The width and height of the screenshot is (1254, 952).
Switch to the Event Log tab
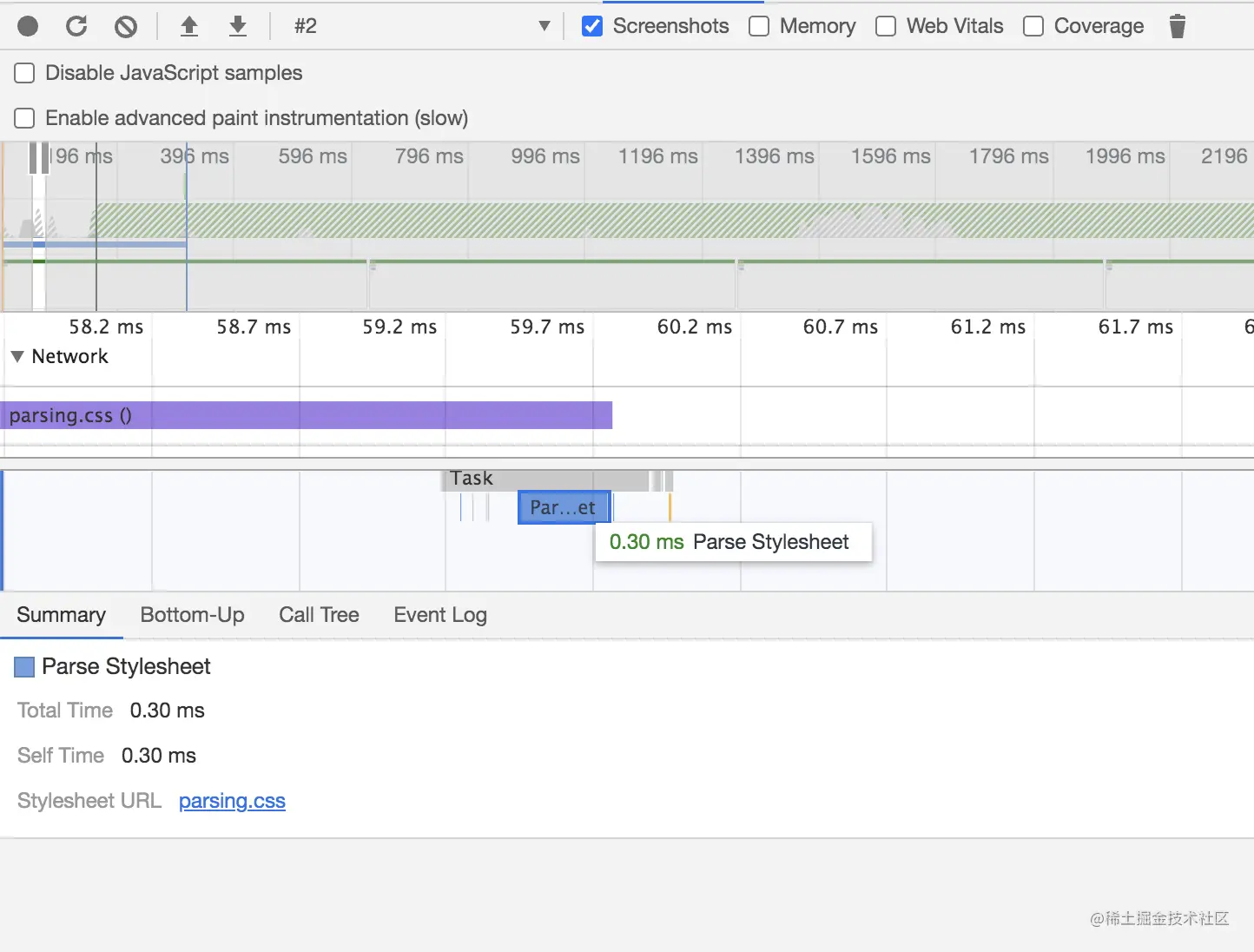pos(440,615)
